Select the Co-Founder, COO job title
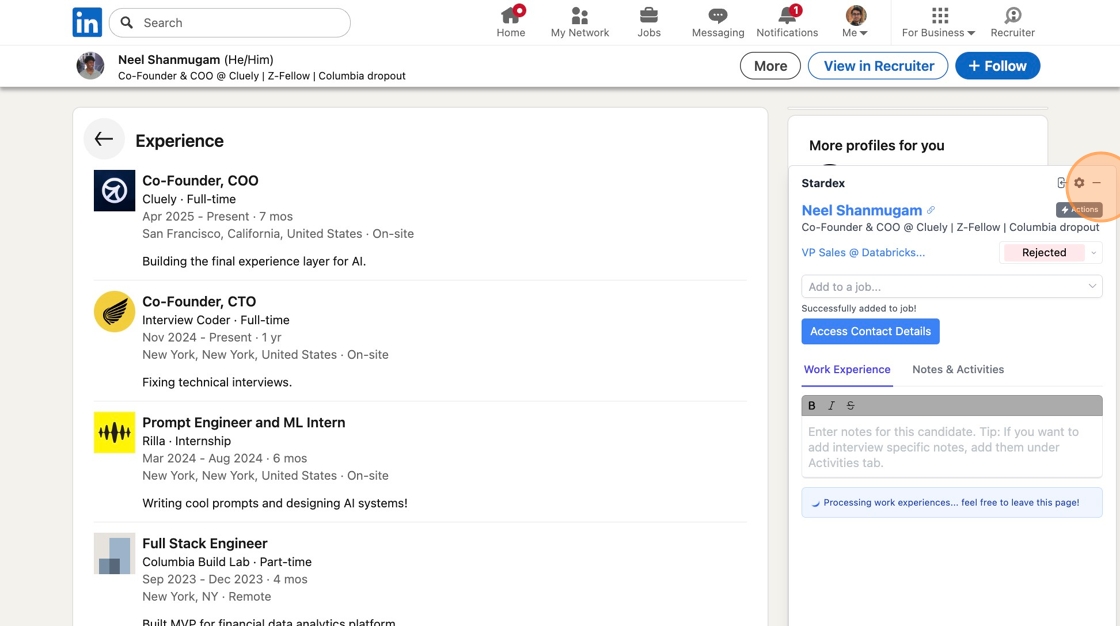 (x=200, y=181)
